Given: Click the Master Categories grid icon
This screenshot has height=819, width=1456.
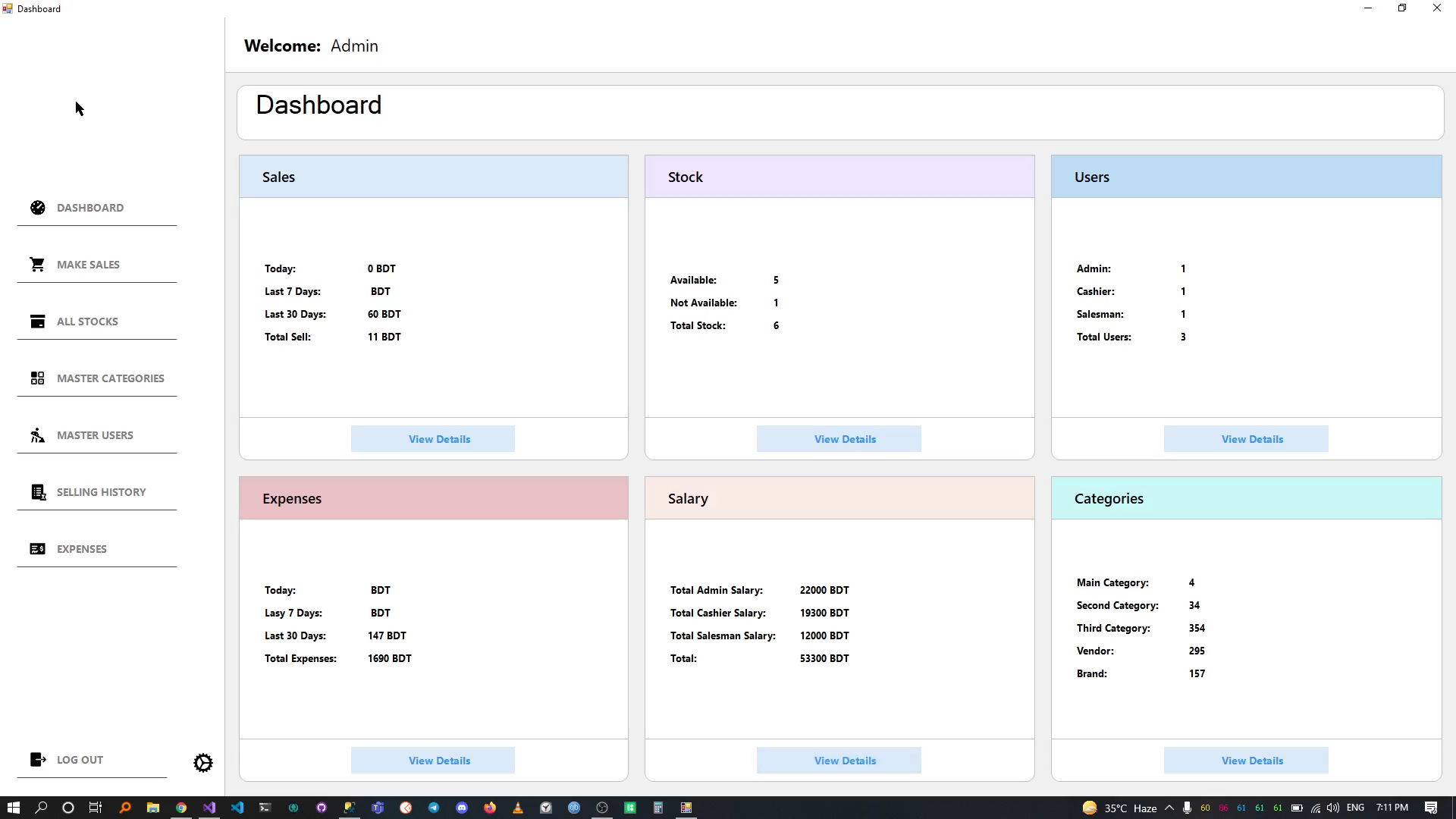Looking at the screenshot, I should click(x=37, y=378).
